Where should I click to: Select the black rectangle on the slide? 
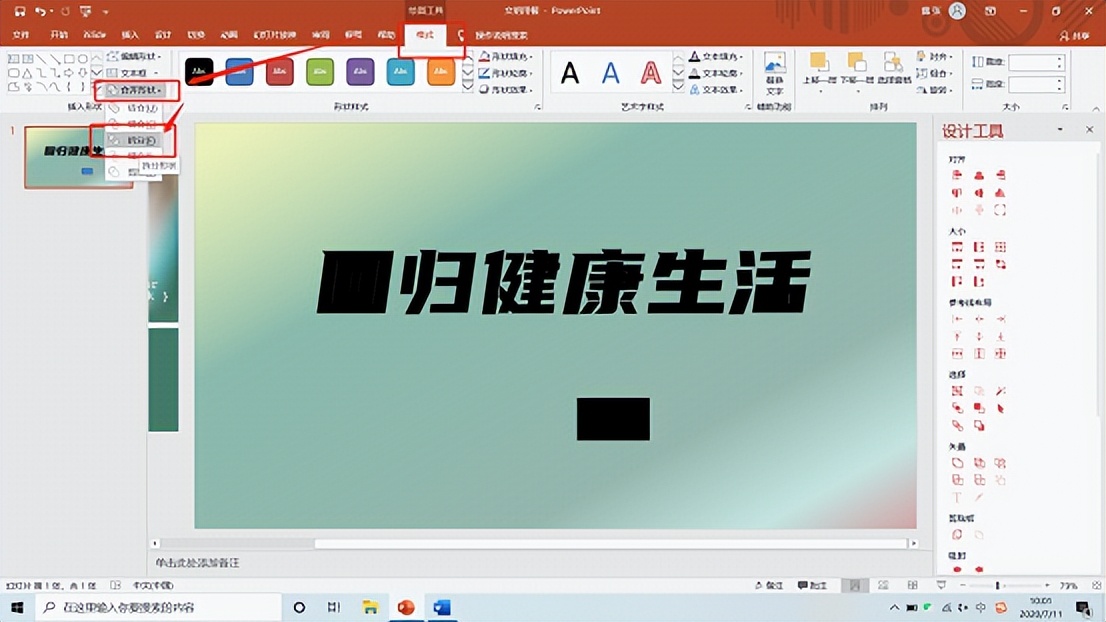pos(613,419)
